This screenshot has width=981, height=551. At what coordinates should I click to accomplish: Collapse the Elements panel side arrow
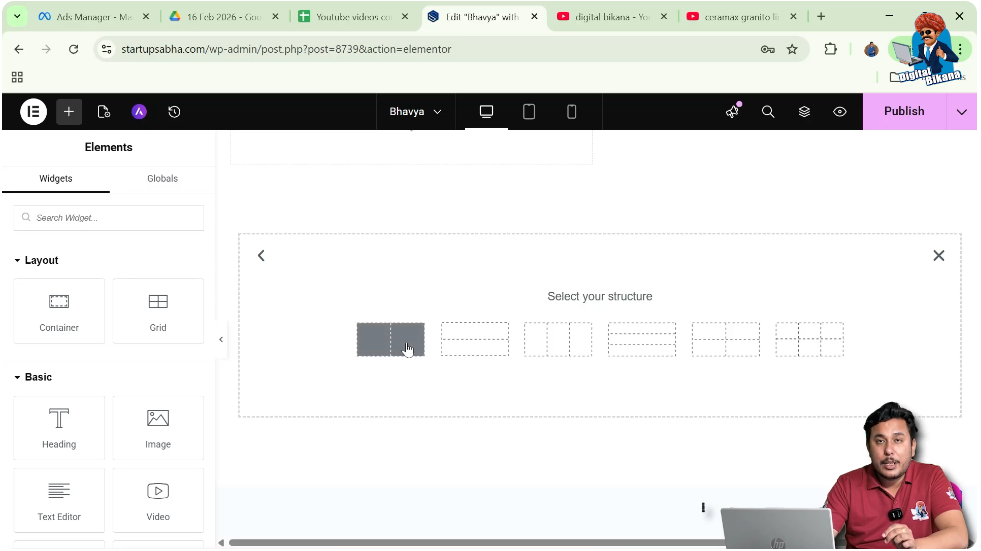click(x=221, y=340)
